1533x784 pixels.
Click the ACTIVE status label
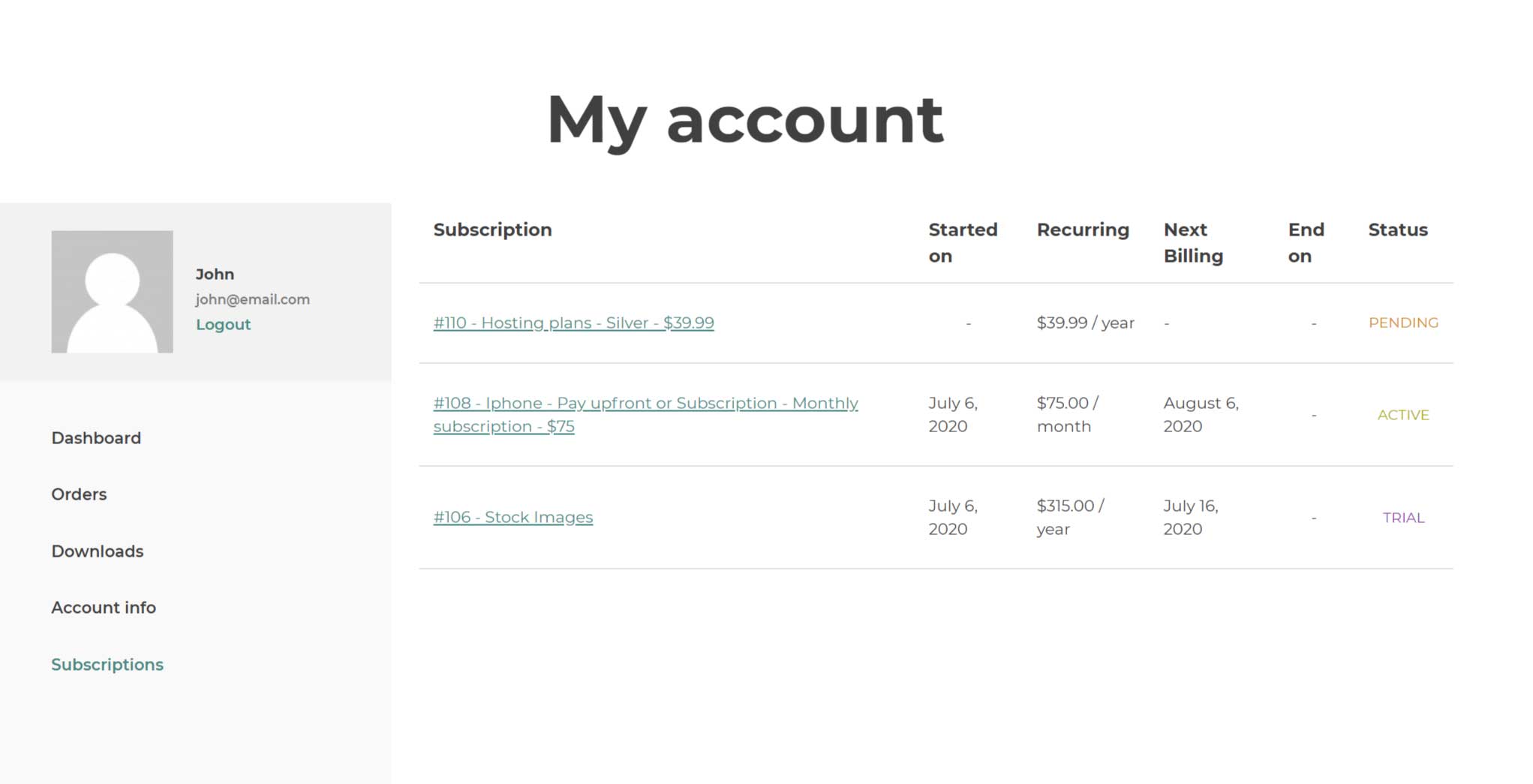click(x=1403, y=415)
